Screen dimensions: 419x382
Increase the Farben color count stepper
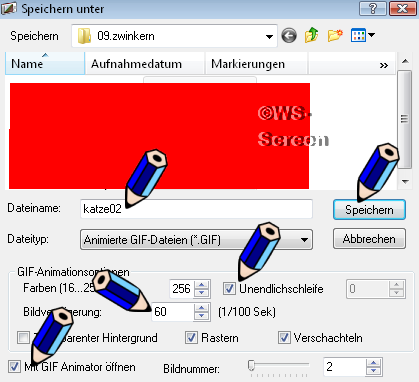201,285
